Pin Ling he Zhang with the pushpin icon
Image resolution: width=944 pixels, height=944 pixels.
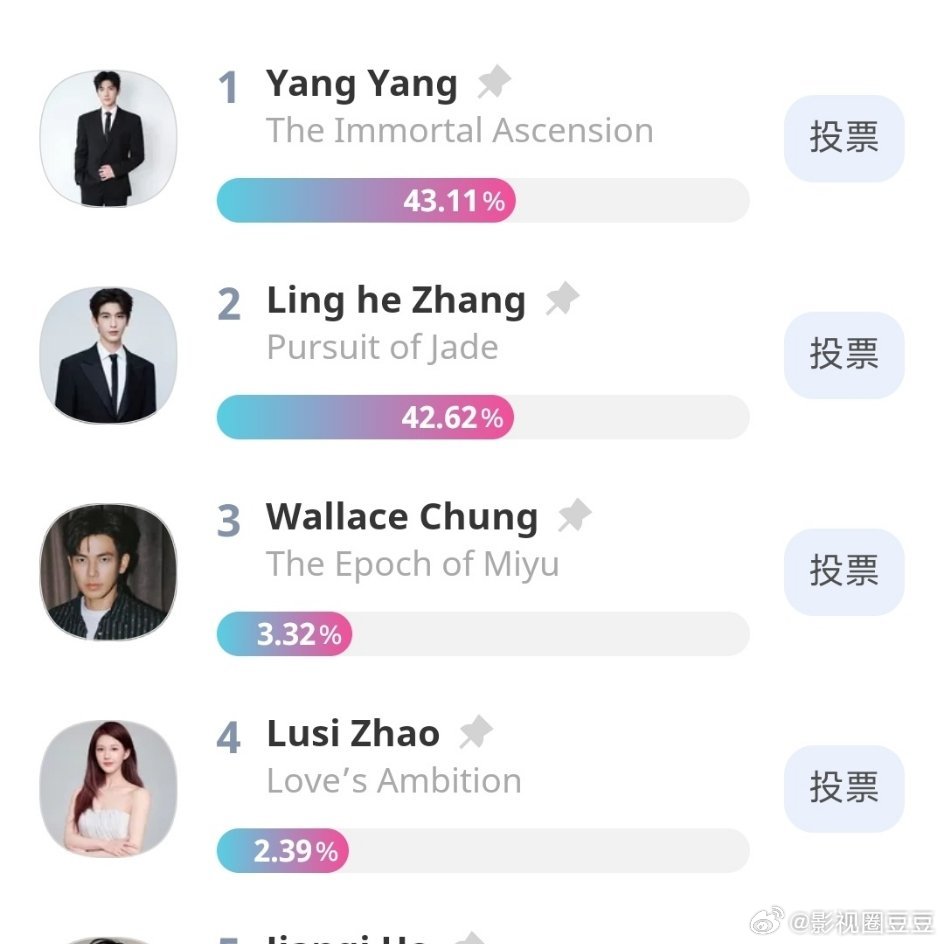click(x=562, y=299)
